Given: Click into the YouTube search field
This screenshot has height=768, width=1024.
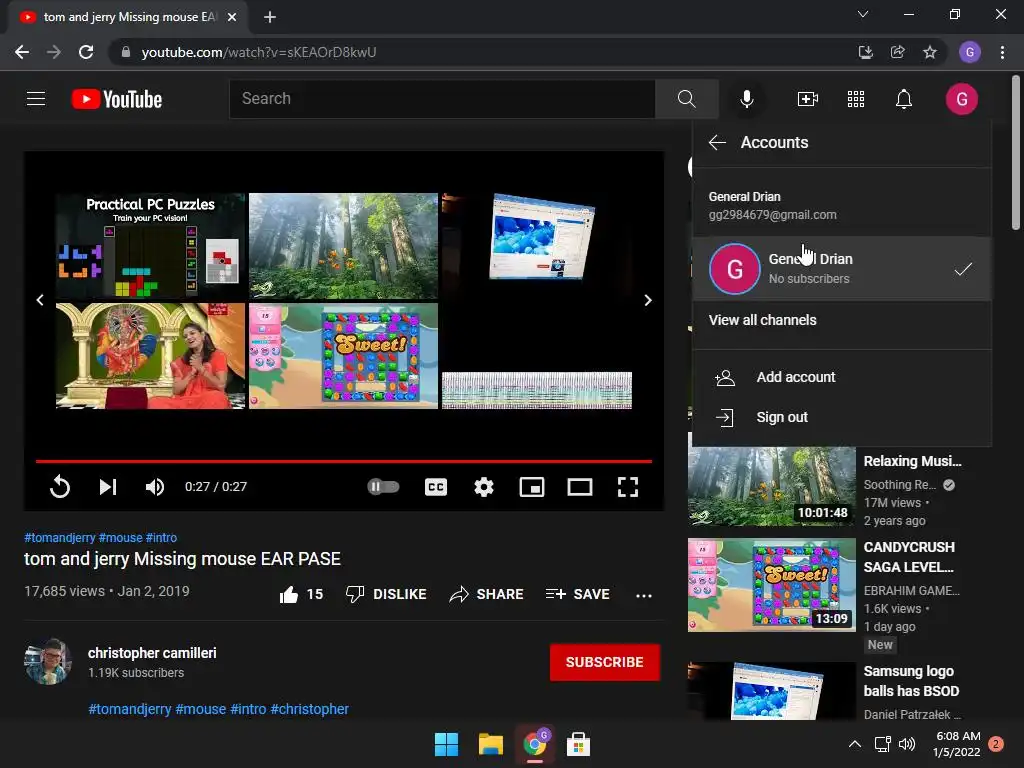Looking at the screenshot, I should pos(442,99).
